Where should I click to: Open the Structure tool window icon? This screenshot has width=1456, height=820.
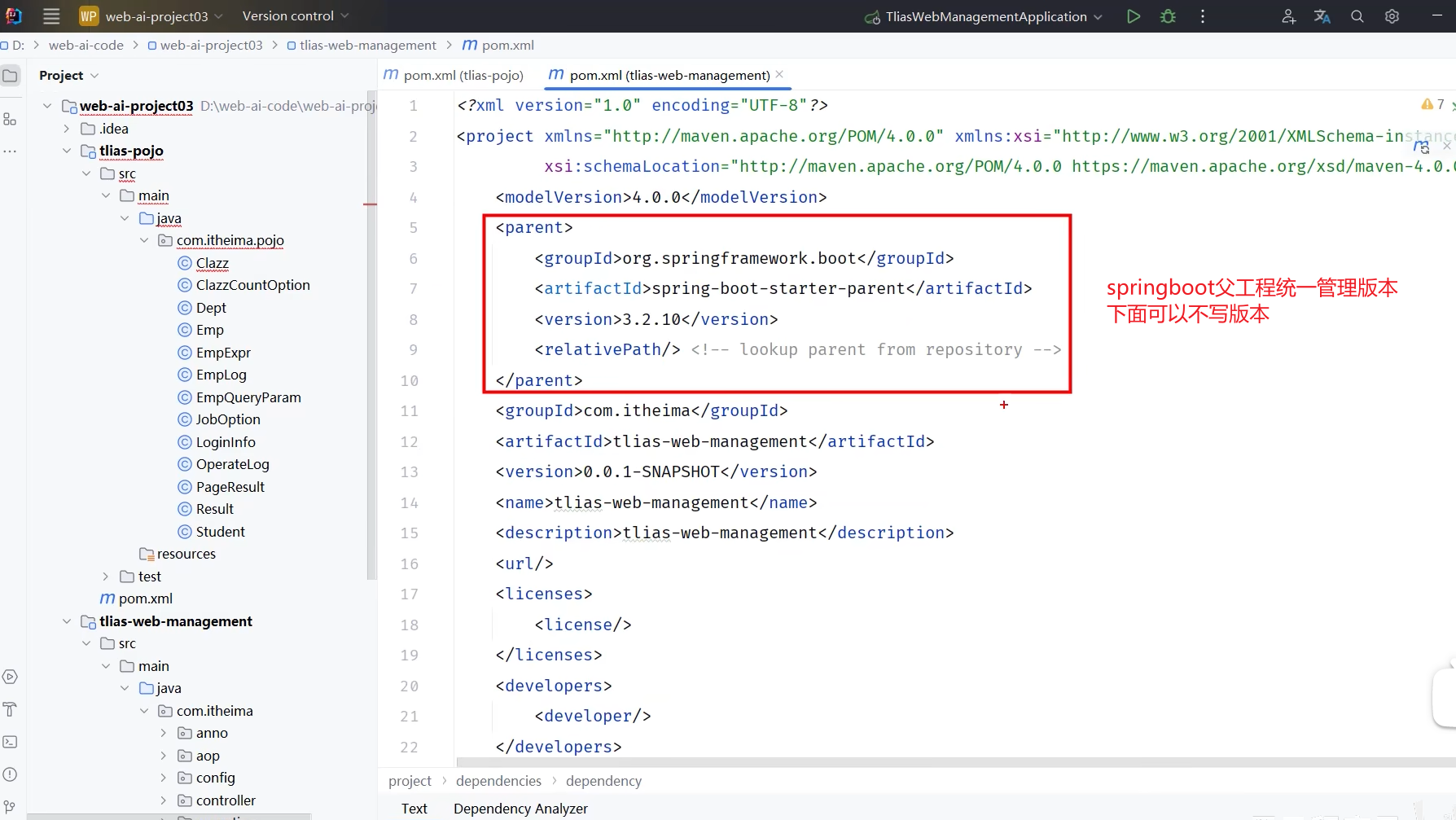(x=11, y=119)
